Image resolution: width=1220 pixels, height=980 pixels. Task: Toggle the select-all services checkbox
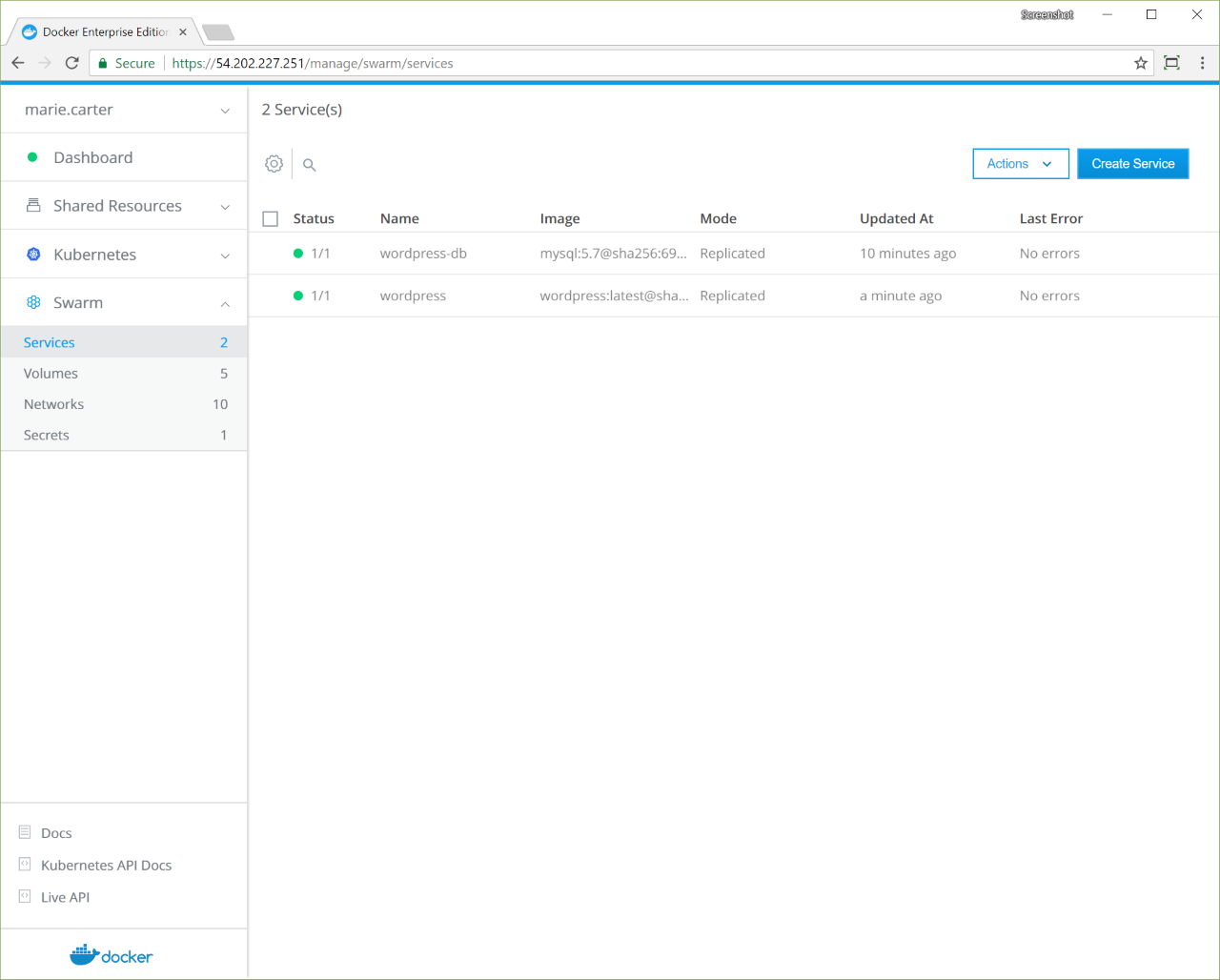pos(271,219)
